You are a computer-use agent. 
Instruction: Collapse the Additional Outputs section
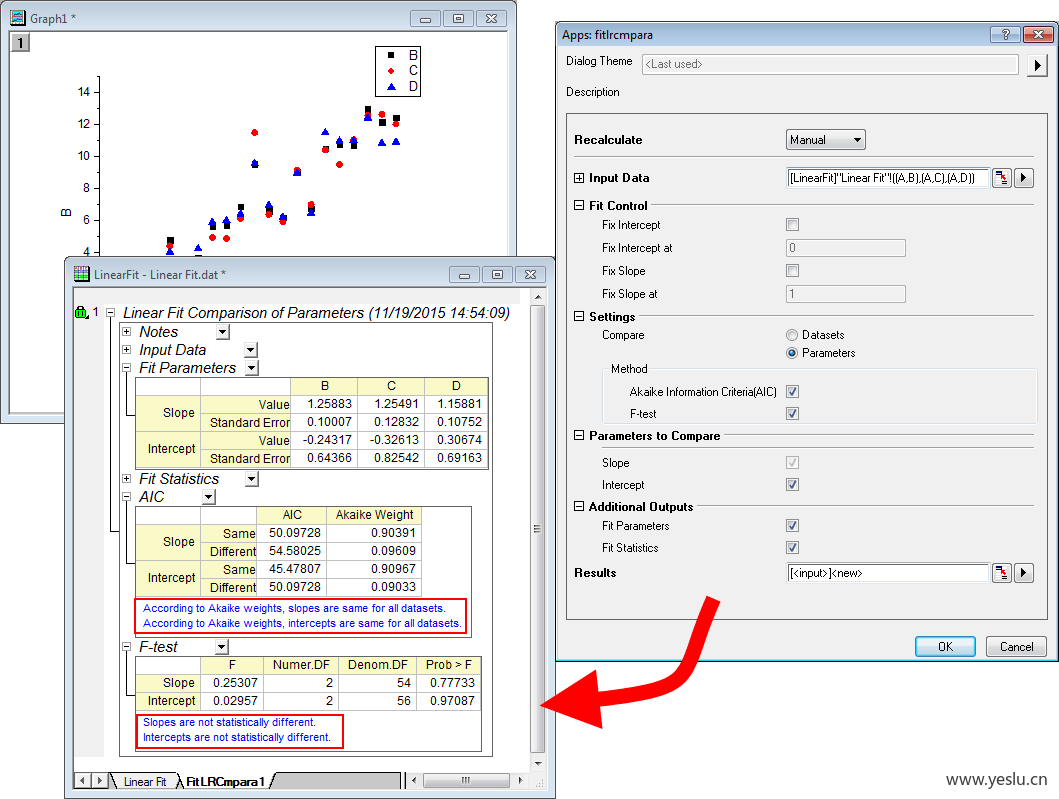pos(579,507)
